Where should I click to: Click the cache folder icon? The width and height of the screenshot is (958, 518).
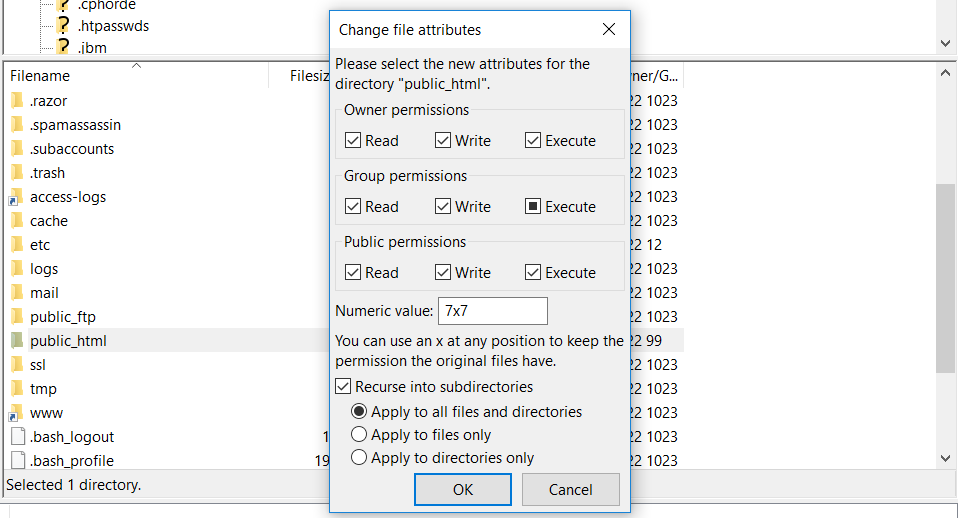click(x=17, y=221)
